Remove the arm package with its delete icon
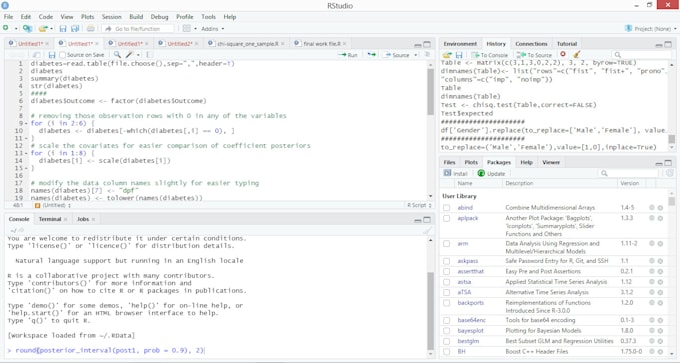Image resolution: width=680 pixels, height=363 pixels. [x=660, y=244]
